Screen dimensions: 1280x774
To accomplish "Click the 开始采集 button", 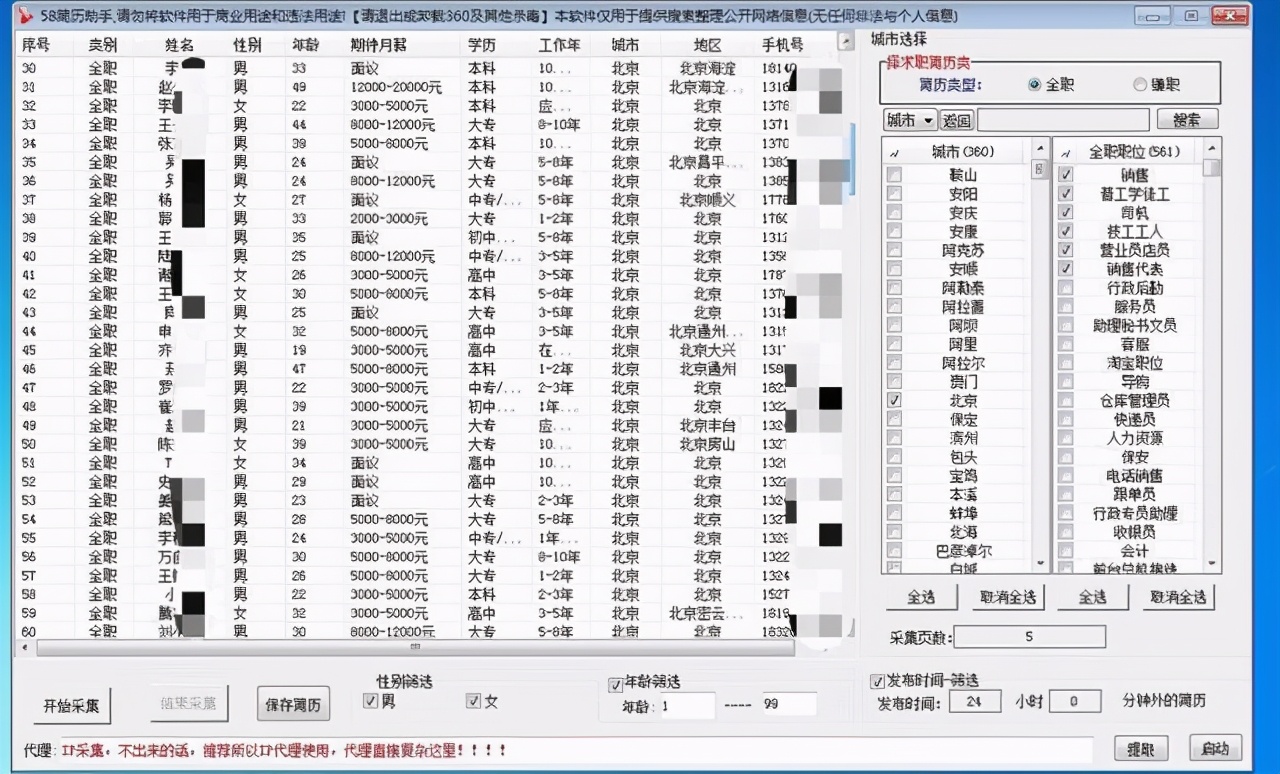I will click(x=72, y=704).
